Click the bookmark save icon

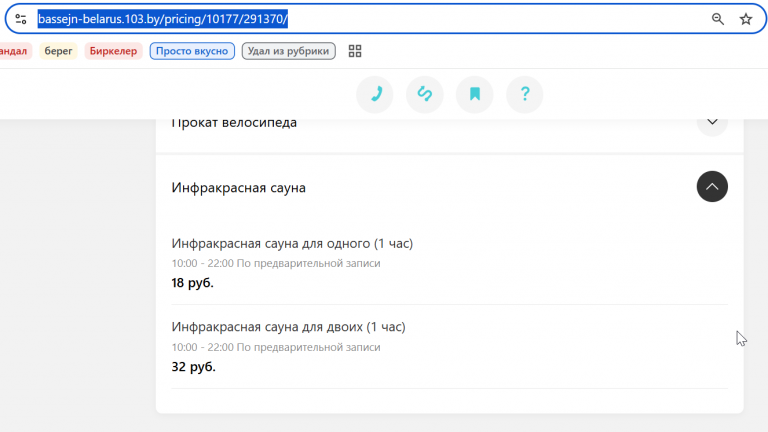475,94
